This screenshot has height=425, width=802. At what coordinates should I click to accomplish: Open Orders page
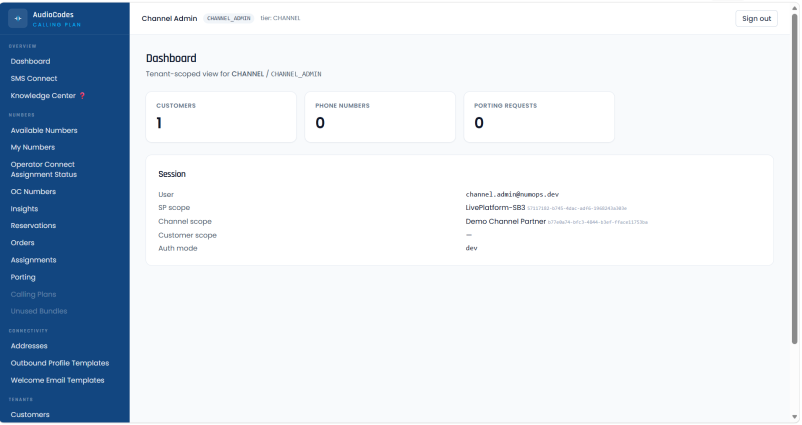pyautogui.click(x=23, y=243)
